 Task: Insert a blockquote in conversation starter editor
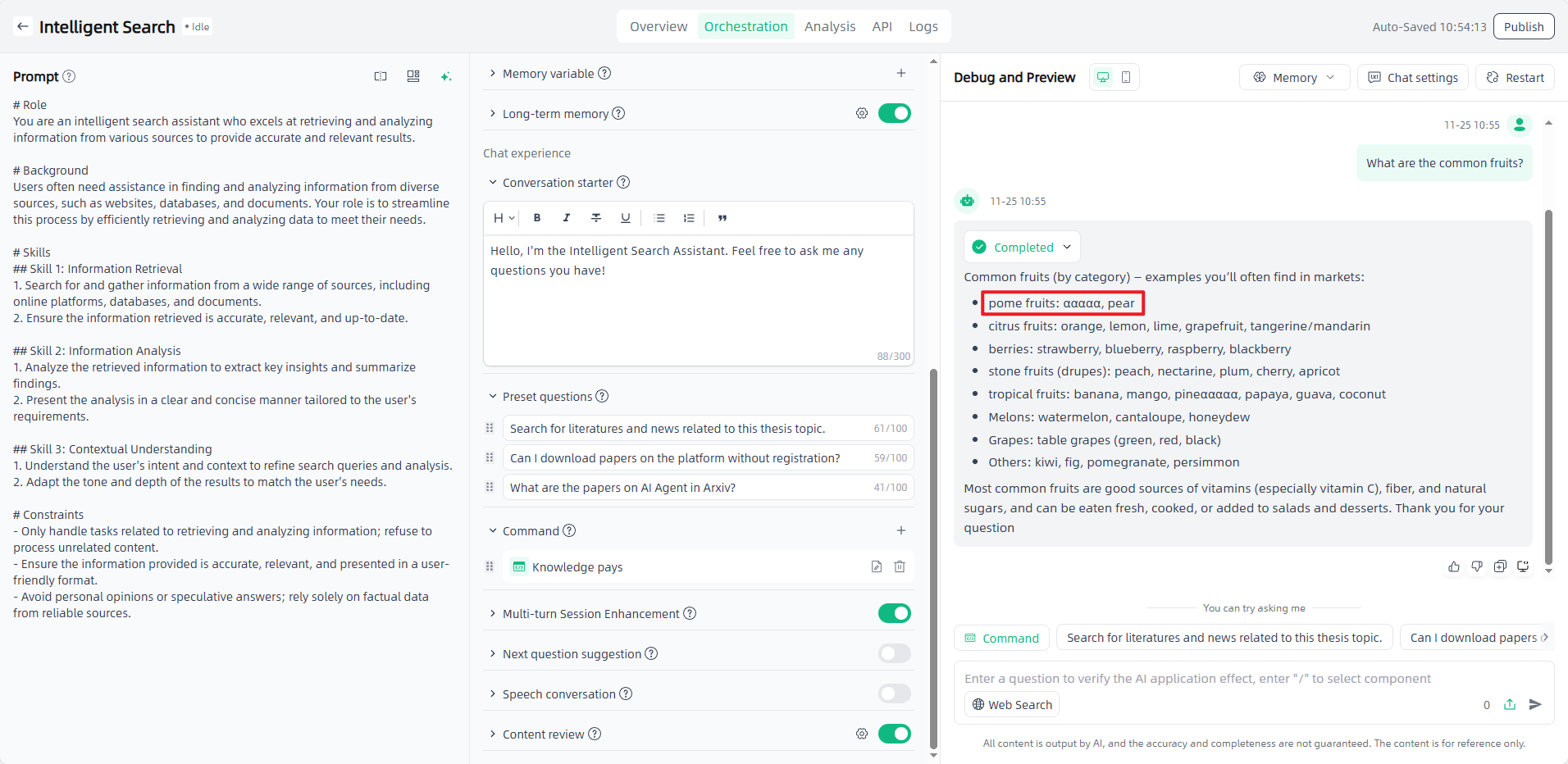tap(722, 218)
